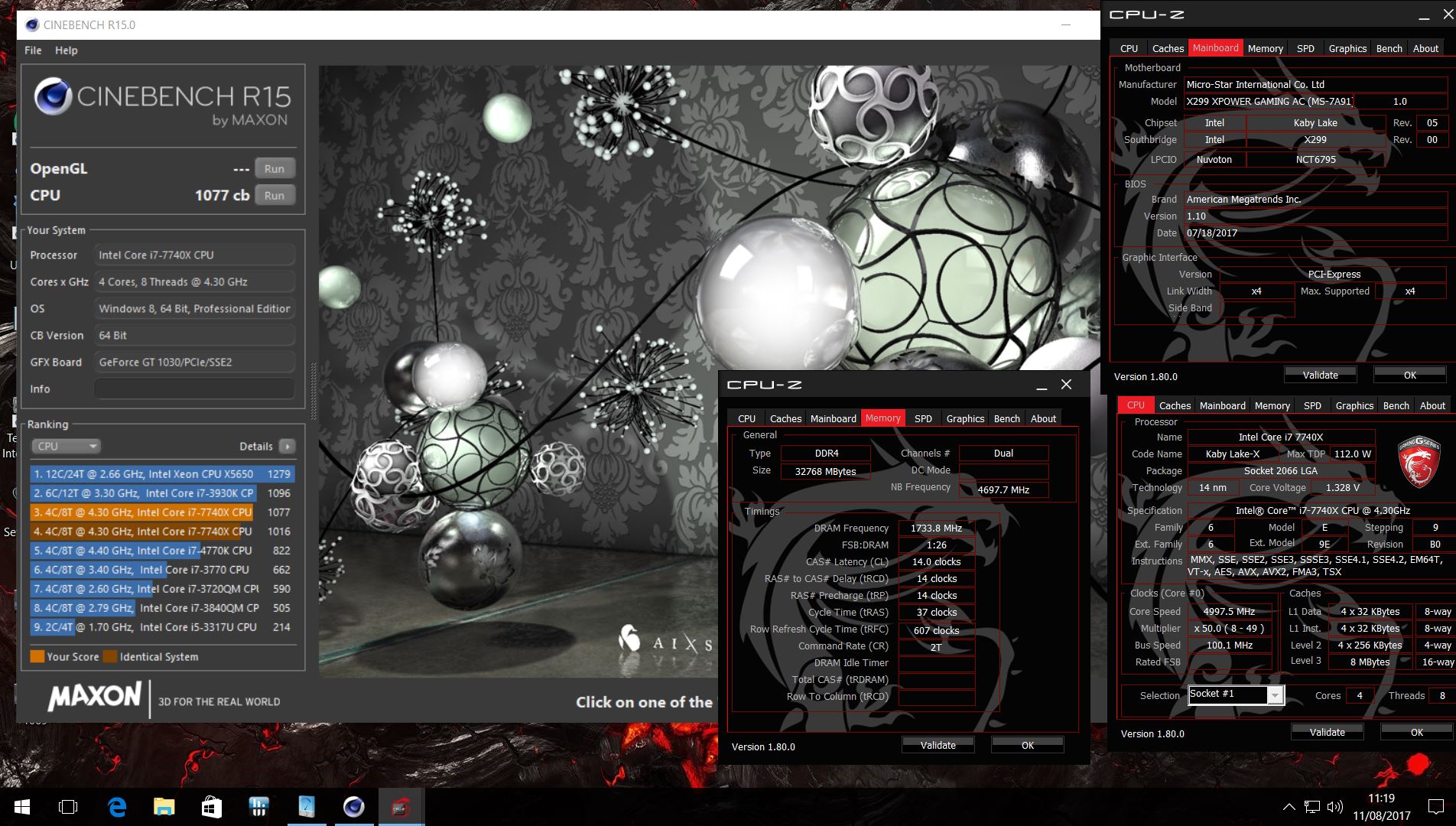Click the MSI Gaming G Series logo
The width and height of the screenshot is (1456, 826).
tap(1418, 461)
